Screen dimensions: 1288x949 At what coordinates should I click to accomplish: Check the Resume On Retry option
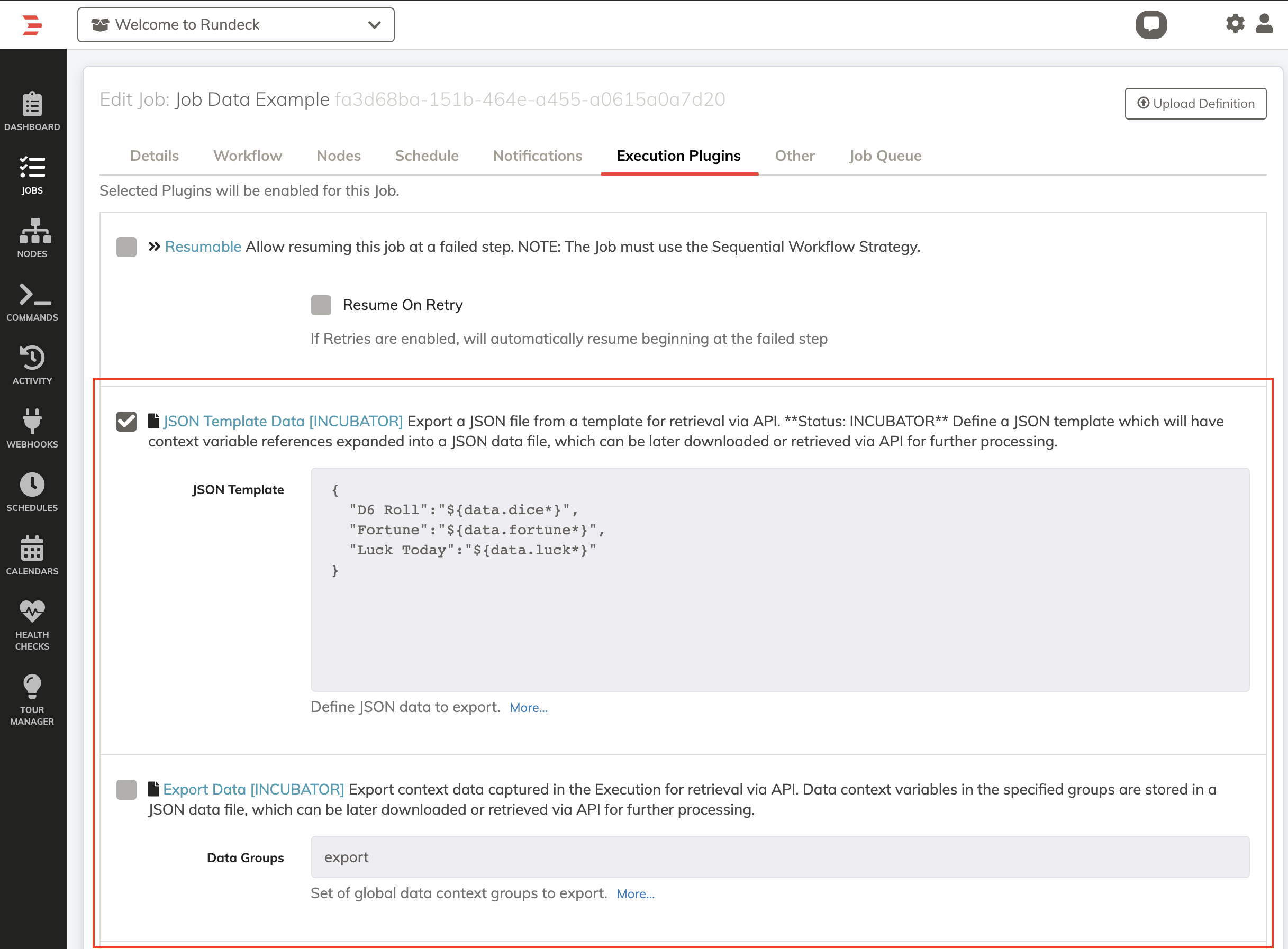(x=321, y=305)
